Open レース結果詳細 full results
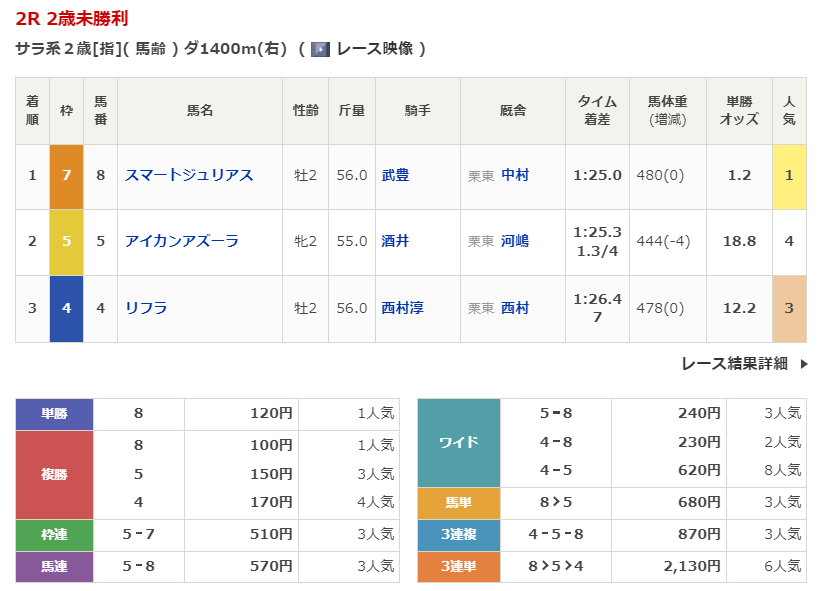 tap(734, 364)
